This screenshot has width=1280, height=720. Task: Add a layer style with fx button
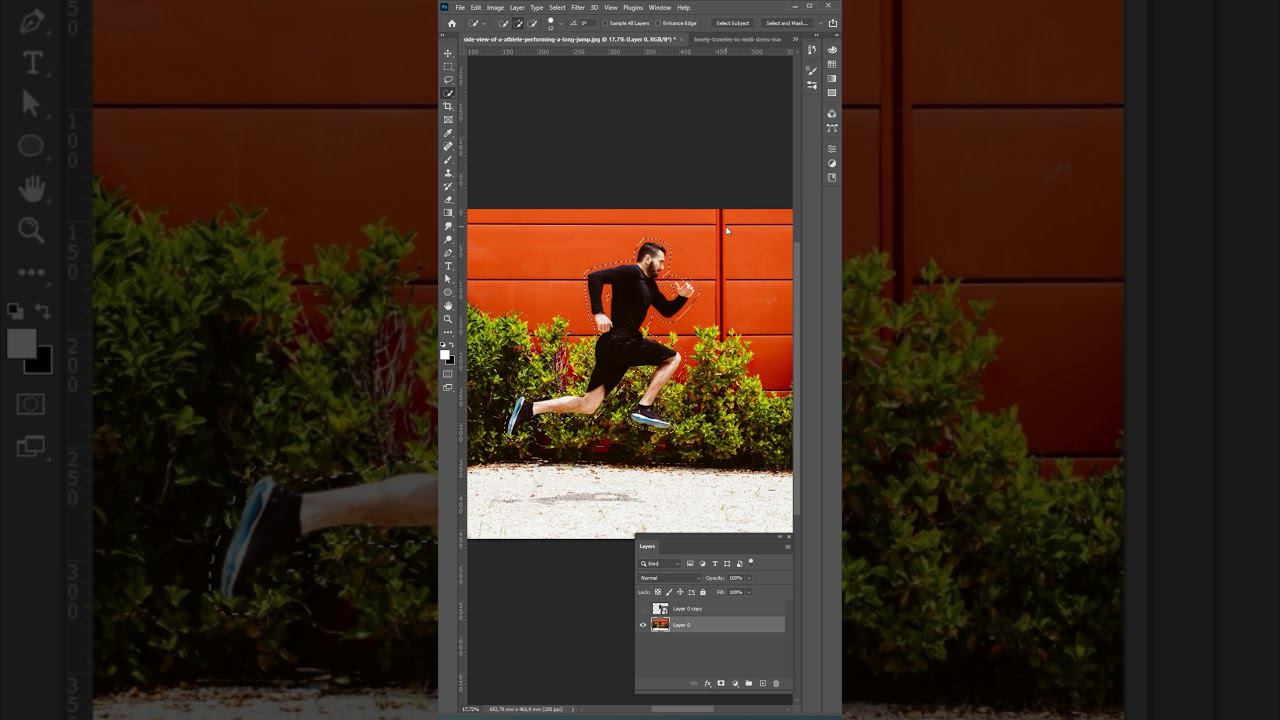pos(707,684)
